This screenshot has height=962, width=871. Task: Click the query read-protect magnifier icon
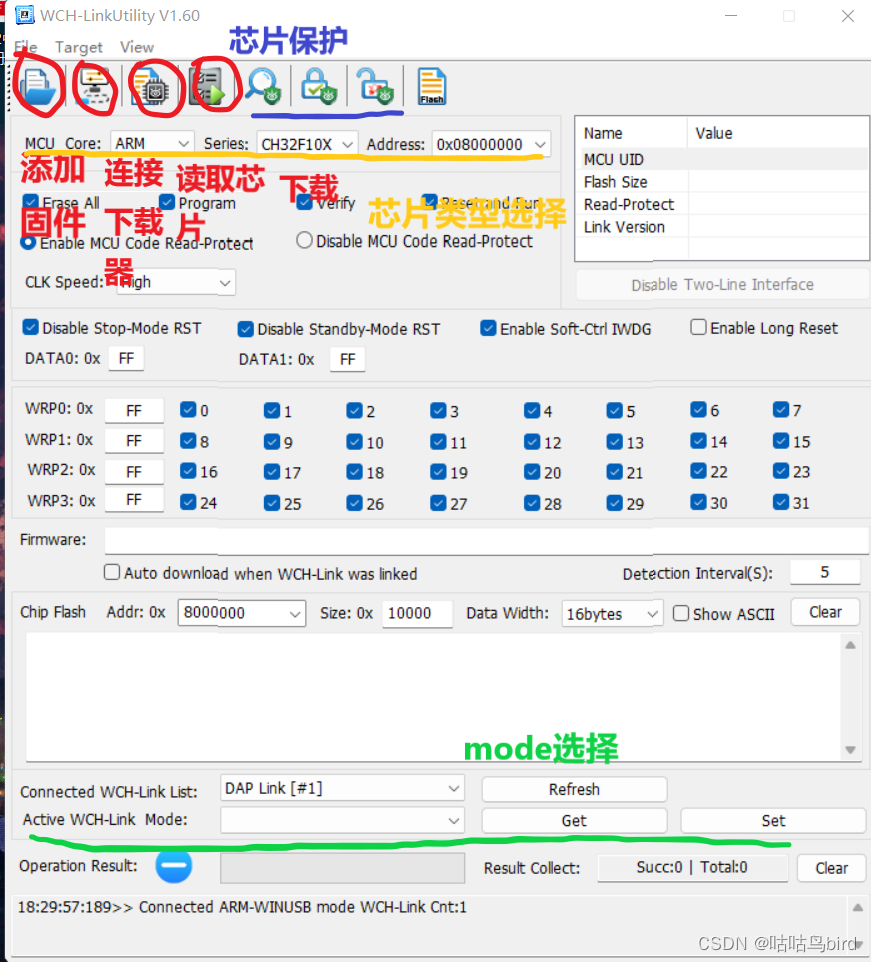tap(264, 87)
